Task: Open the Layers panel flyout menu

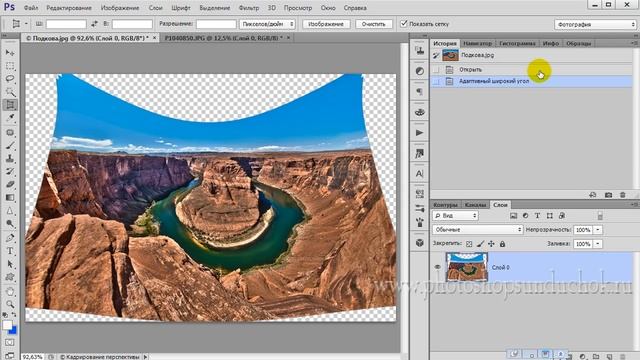Action: [x=634, y=204]
